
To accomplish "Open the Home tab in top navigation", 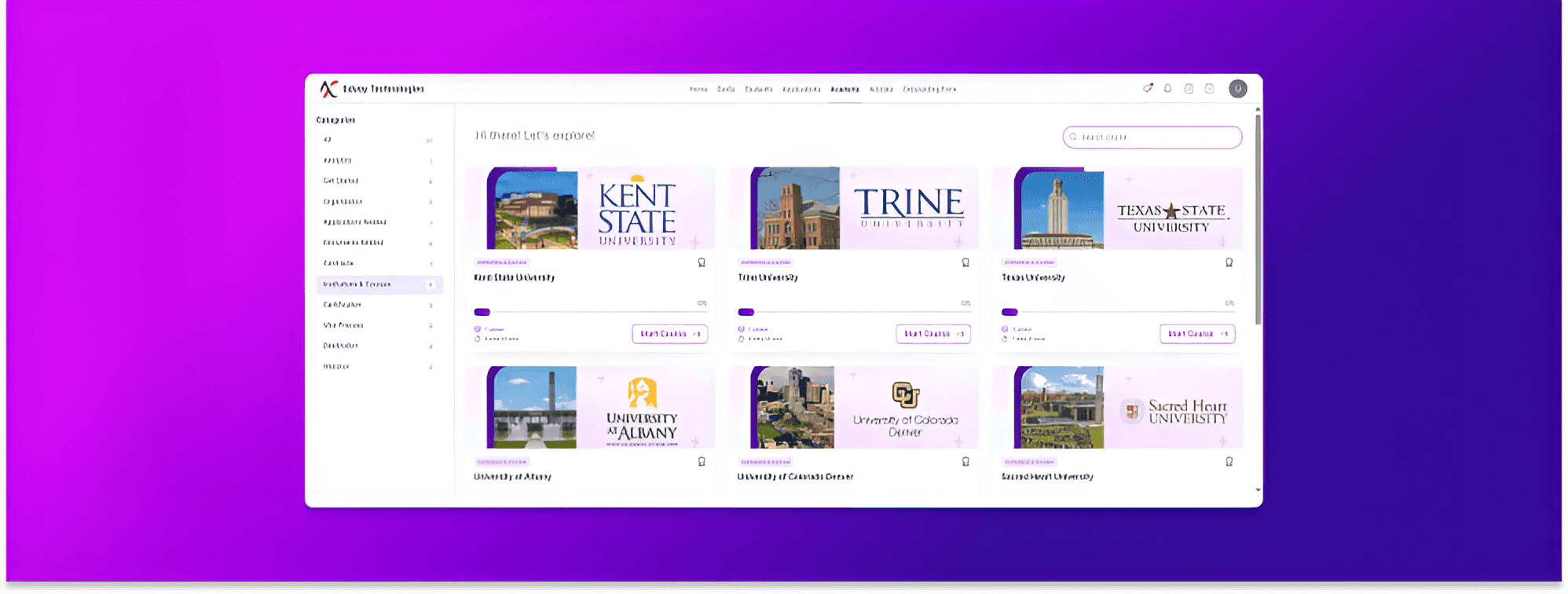I will pos(698,90).
